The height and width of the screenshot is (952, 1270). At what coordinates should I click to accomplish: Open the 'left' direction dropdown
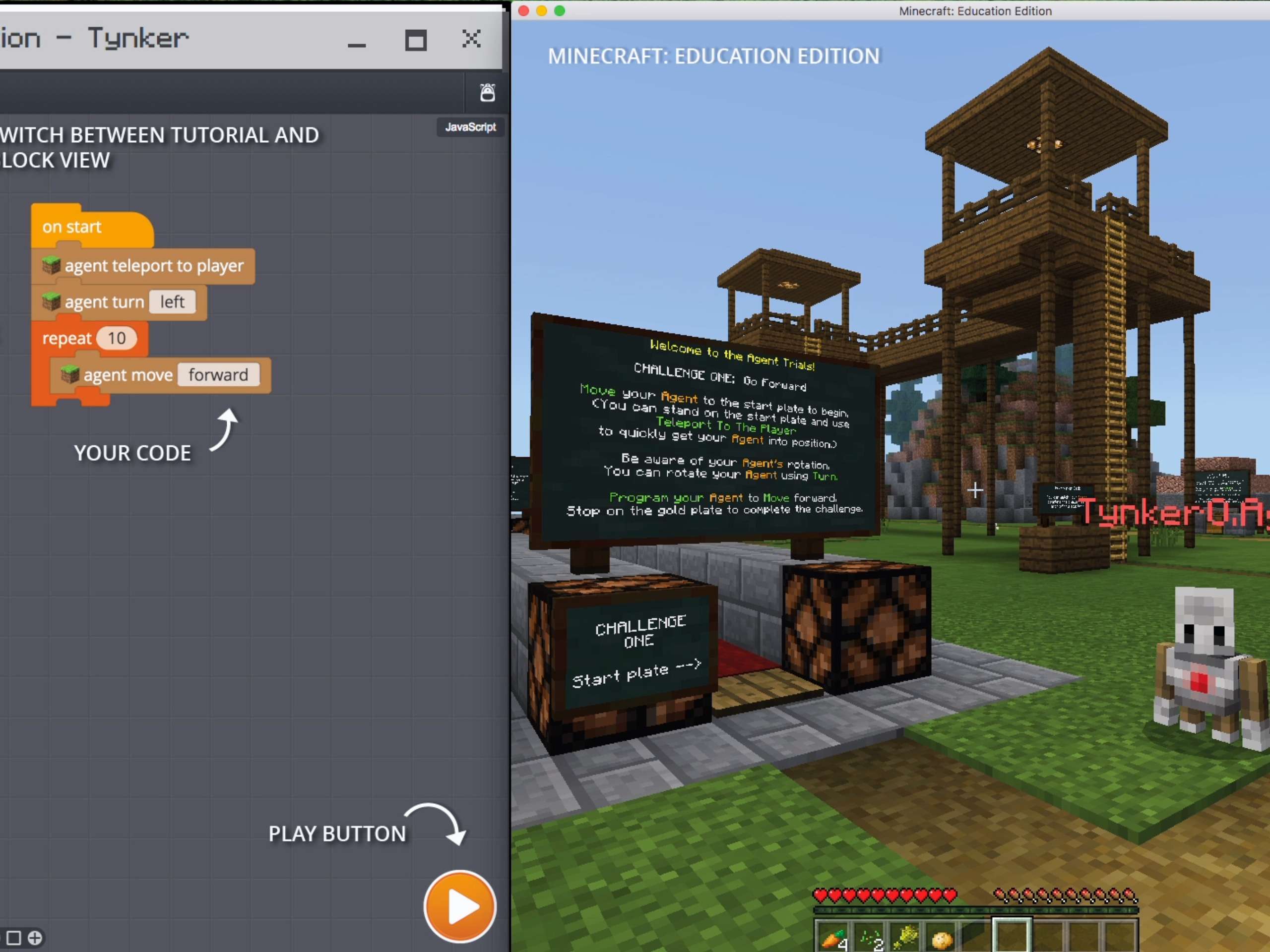tap(172, 302)
